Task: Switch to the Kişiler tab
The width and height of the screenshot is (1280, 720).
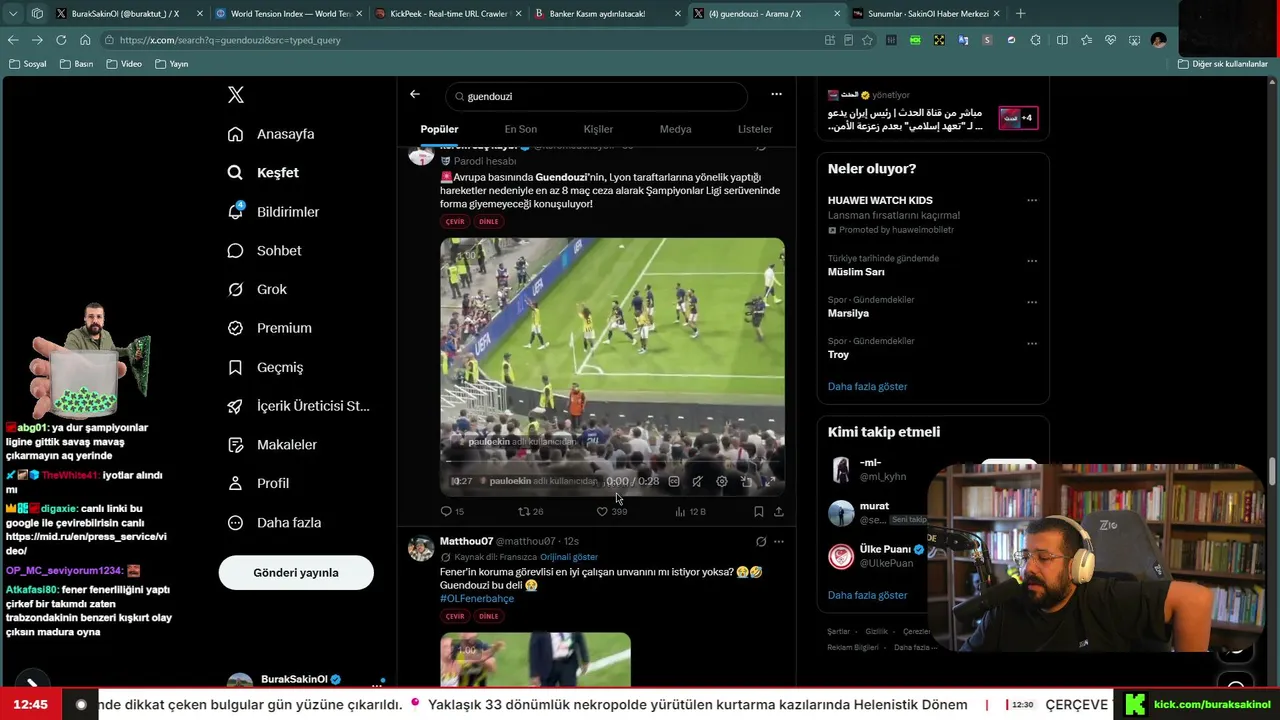Action: click(x=598, y=129)
